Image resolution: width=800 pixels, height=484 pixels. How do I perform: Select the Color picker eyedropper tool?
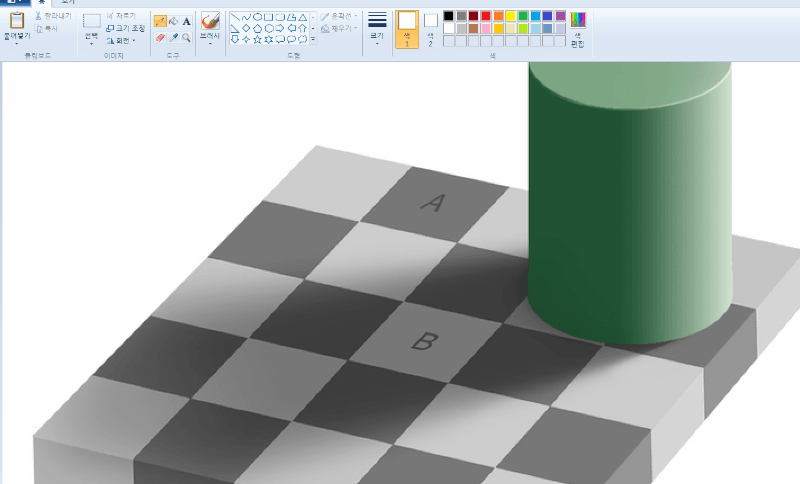click(173, 37)
